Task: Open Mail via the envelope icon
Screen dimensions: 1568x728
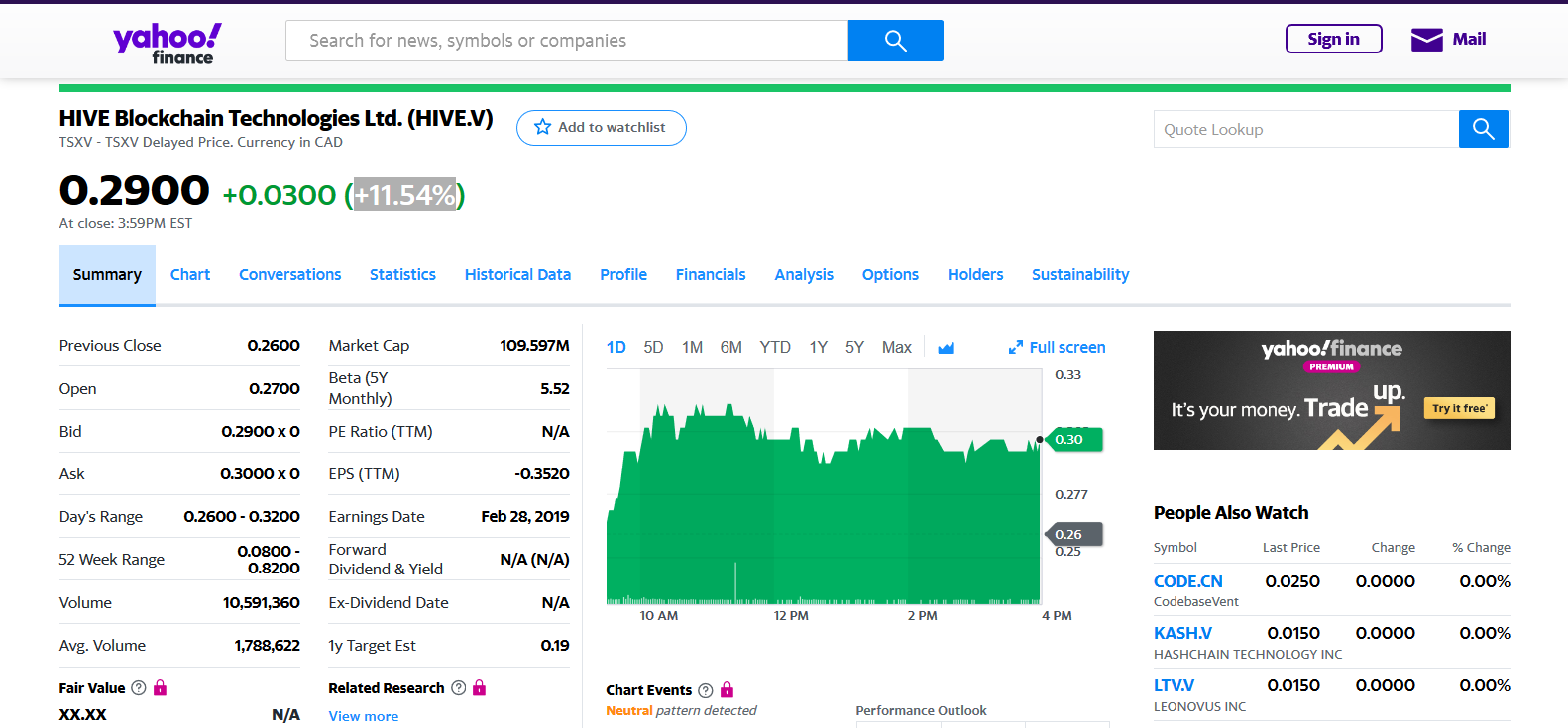Action: pos(1426,40)
